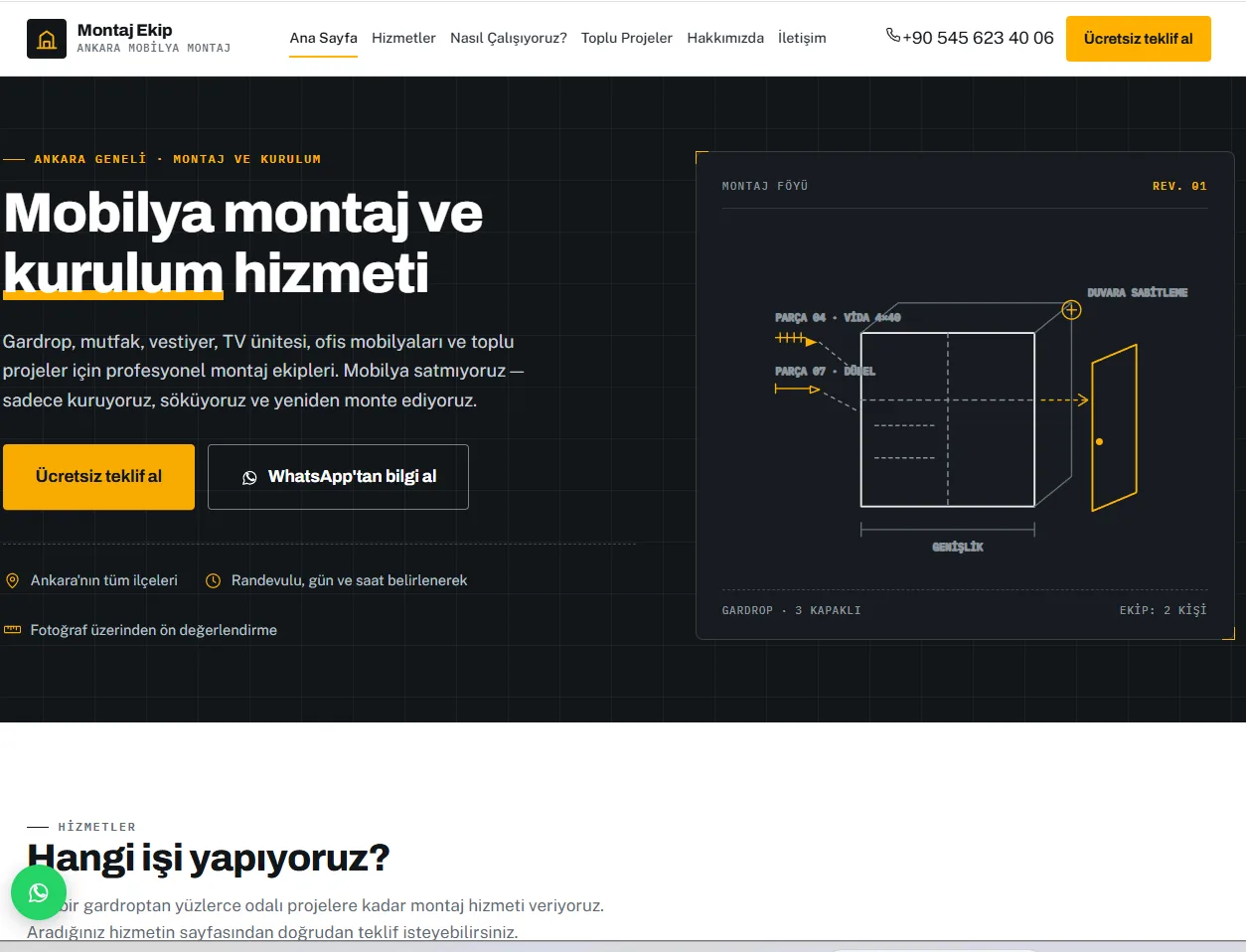
Task: Click the MONTAJ FÖYÜ card title
Action: [x=765, y=186]
